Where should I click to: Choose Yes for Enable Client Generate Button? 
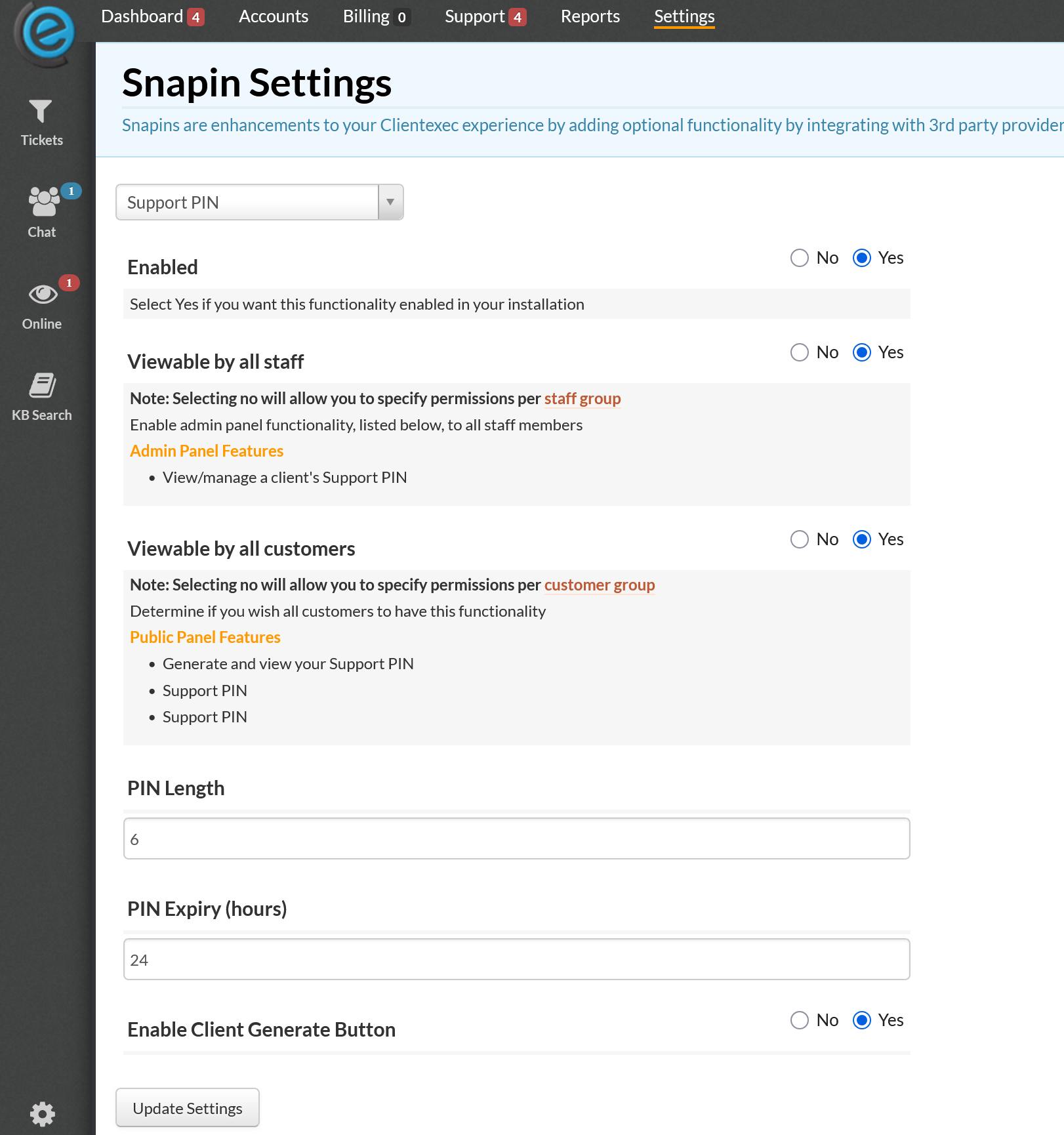click(862, 1020)
